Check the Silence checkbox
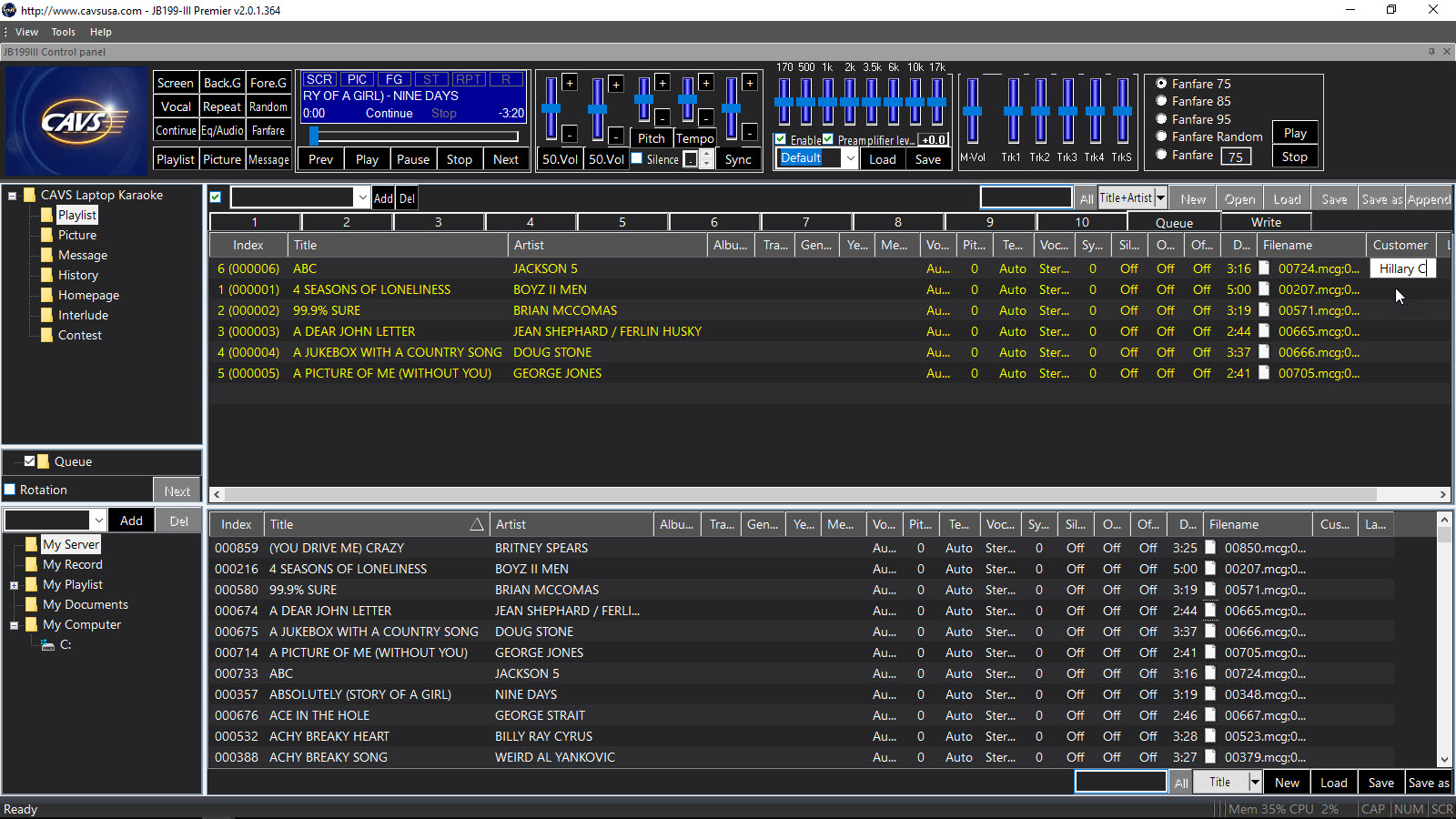 [637, 158]
